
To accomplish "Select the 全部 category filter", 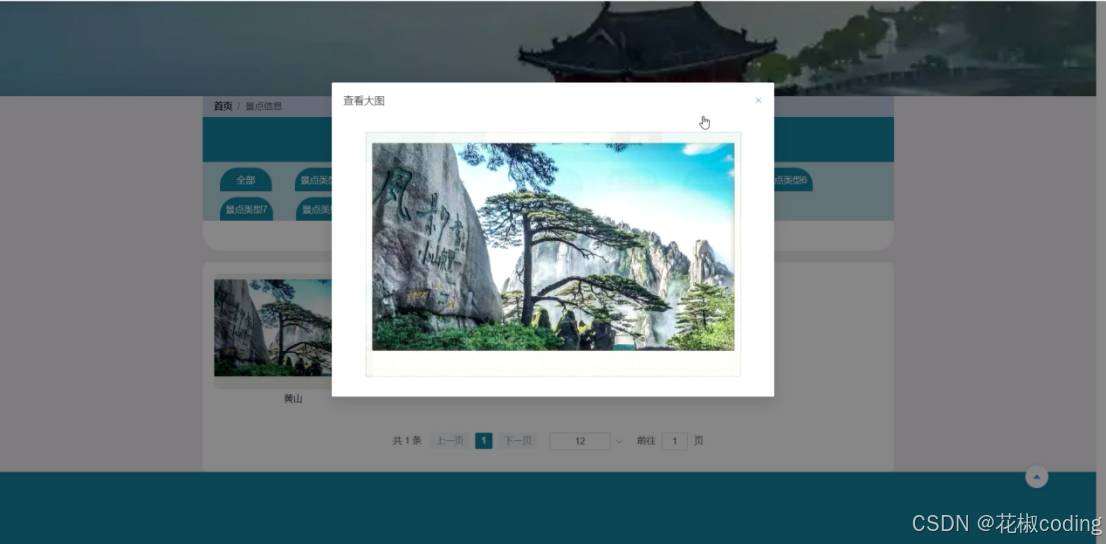I will point(245,180).
